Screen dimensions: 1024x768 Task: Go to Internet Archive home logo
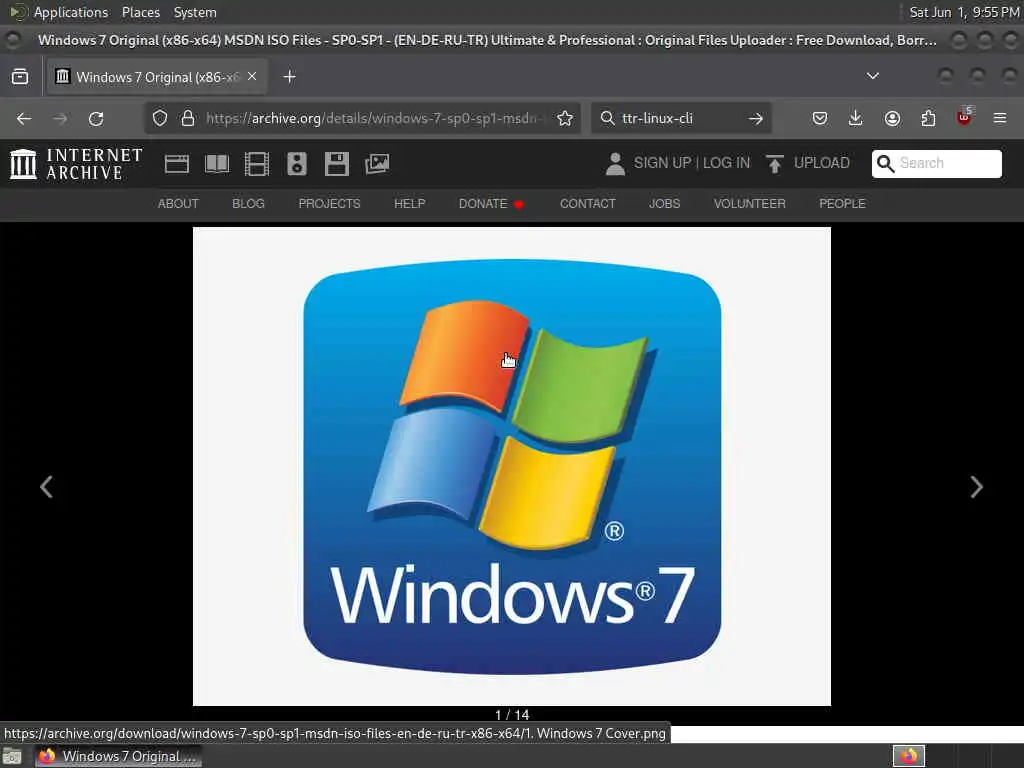pos(76,163)
